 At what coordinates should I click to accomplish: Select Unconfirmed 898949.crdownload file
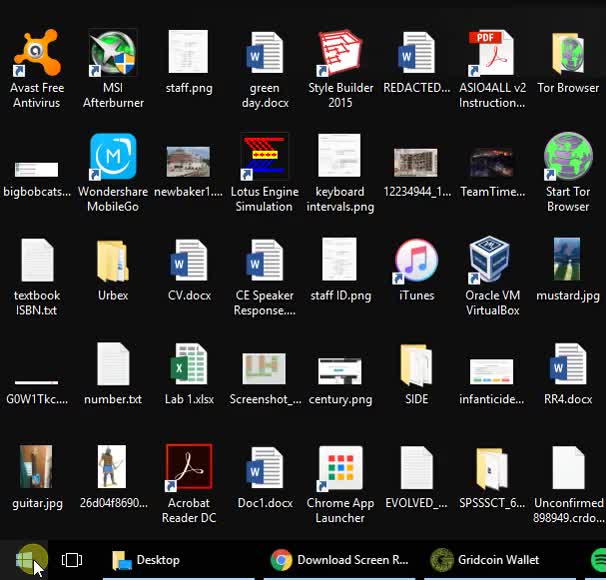coord(568,468)
